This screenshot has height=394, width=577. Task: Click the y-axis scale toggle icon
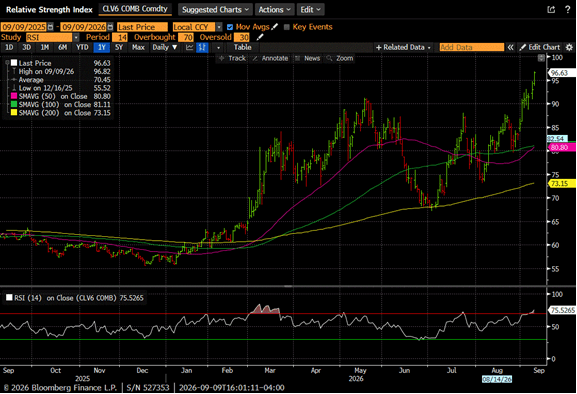pos(541,58)
